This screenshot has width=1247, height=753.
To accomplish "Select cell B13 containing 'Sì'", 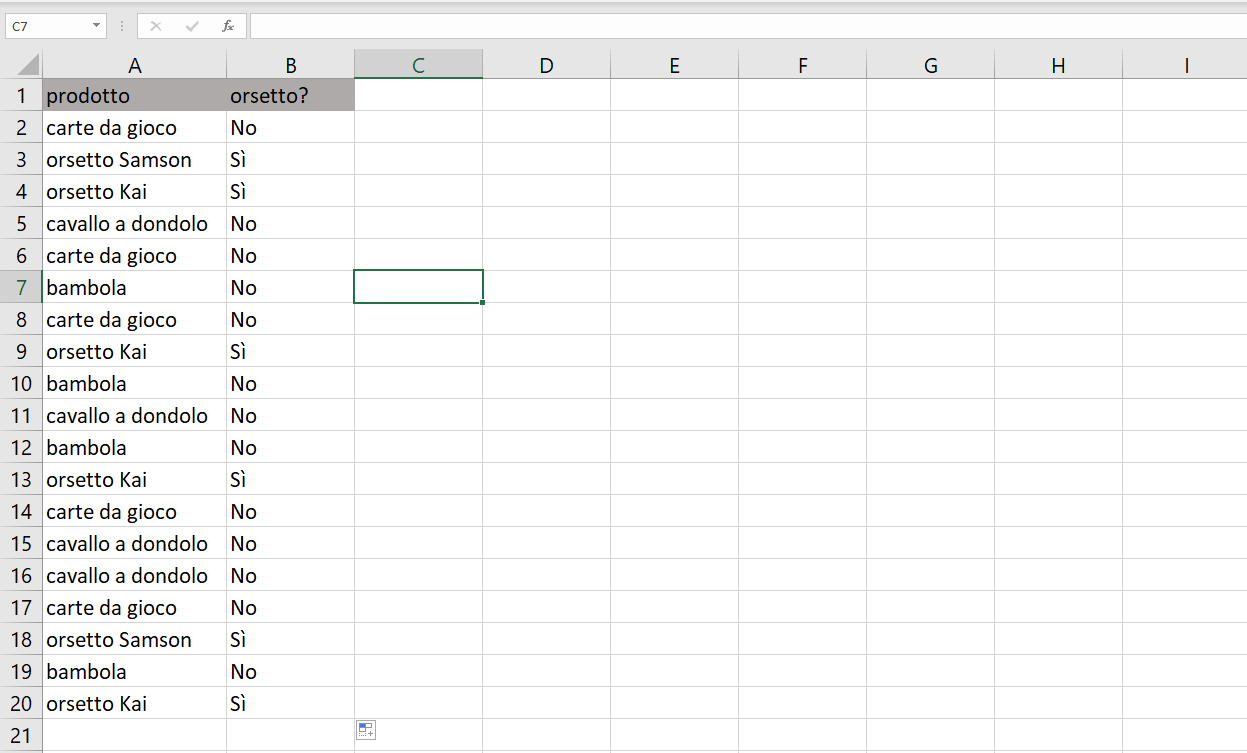I will [x=290, y=479].
